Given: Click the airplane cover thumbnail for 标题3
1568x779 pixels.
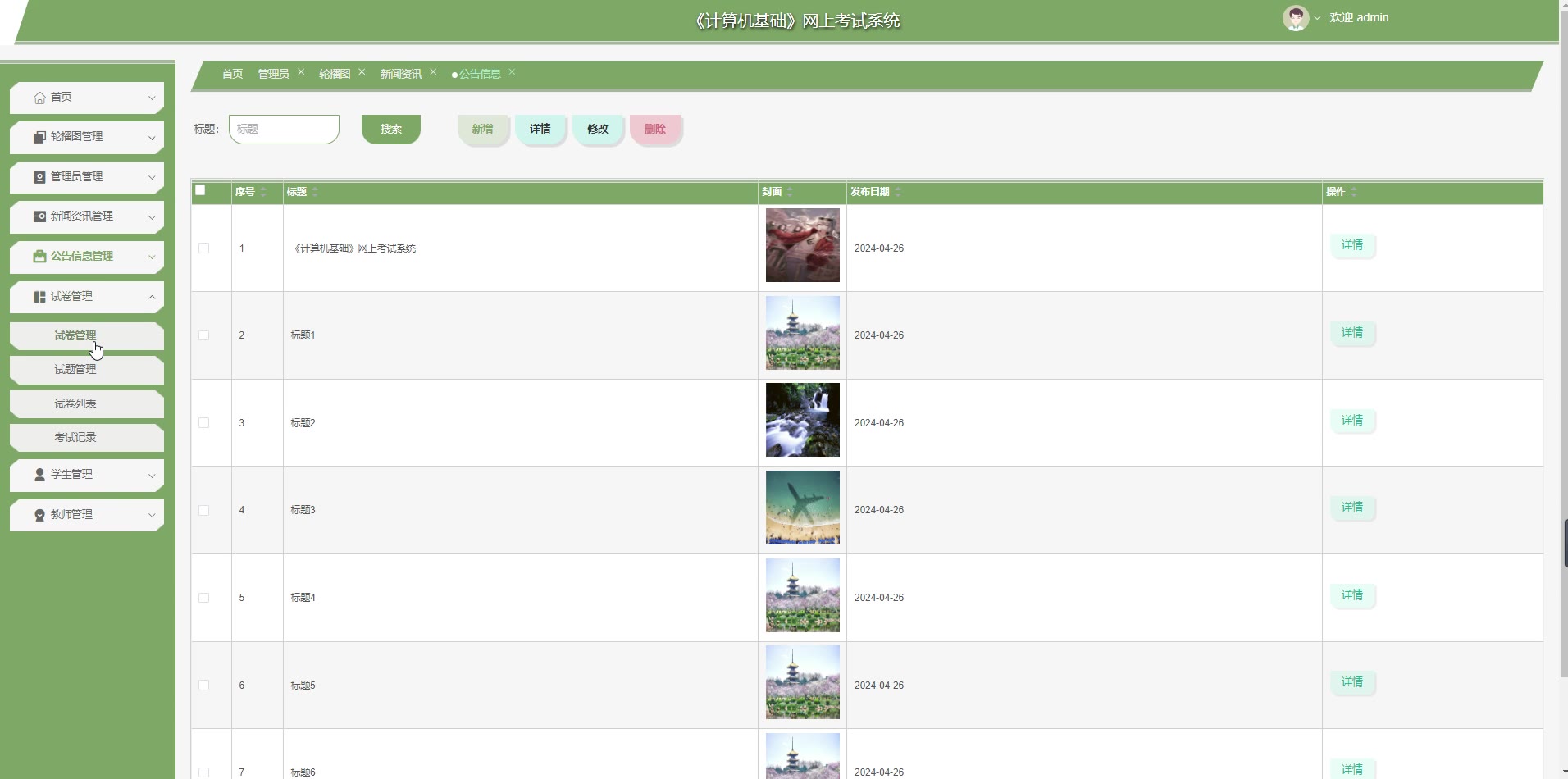Looking at the screenshot, I should (803, 508).
